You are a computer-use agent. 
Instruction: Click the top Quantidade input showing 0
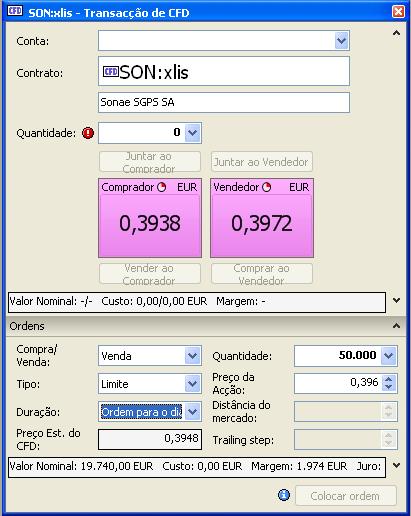[142, 133]
